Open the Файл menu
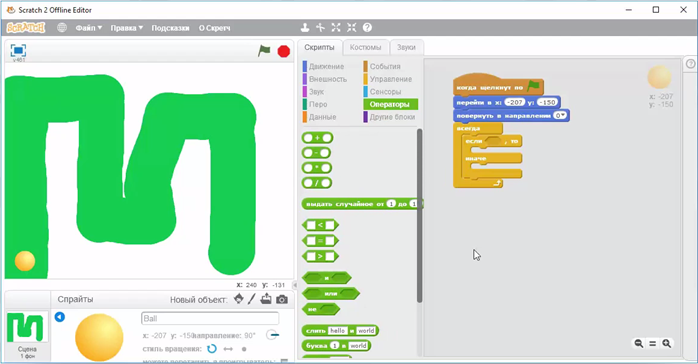The height and width of the screenshot is (364, 698). pos(89,28)
